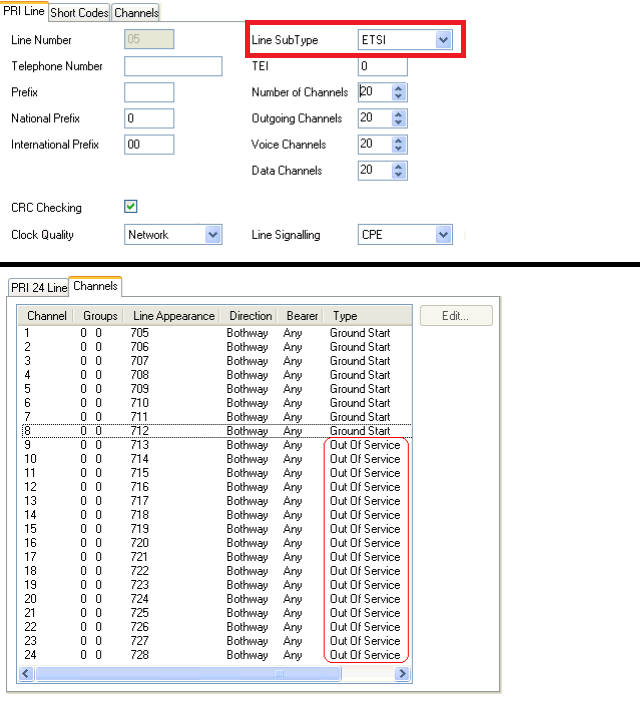The width and height of the screenshot is (640, 717).
Task: Click Any bearer in channel 19 row
Action: (x=293, y=585)
